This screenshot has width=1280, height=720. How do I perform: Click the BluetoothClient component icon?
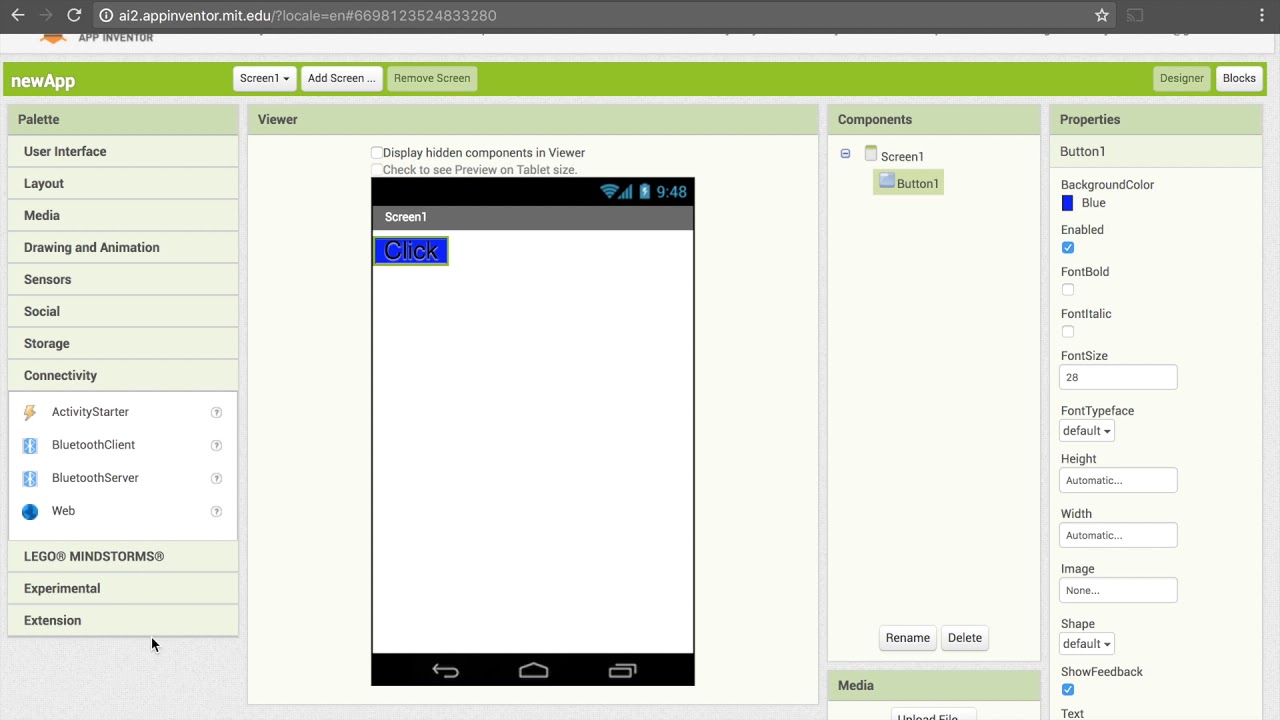(30, 445)
